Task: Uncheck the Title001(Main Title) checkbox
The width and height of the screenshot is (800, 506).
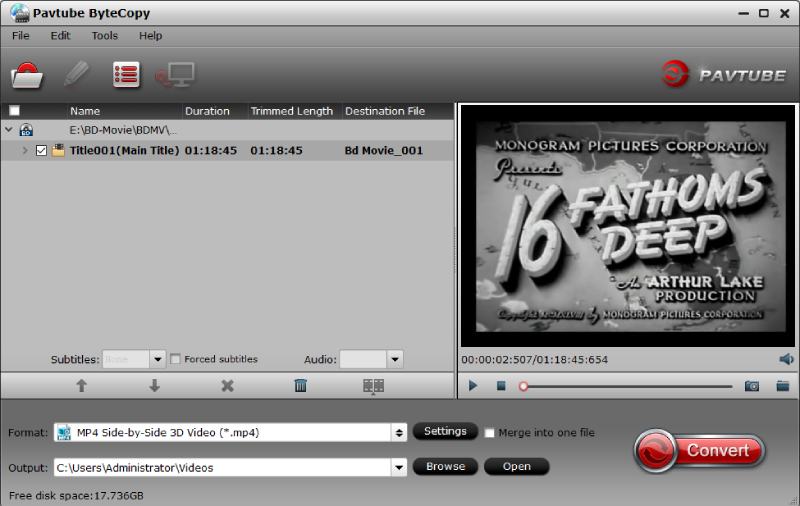Action: (x=41, y=150)
